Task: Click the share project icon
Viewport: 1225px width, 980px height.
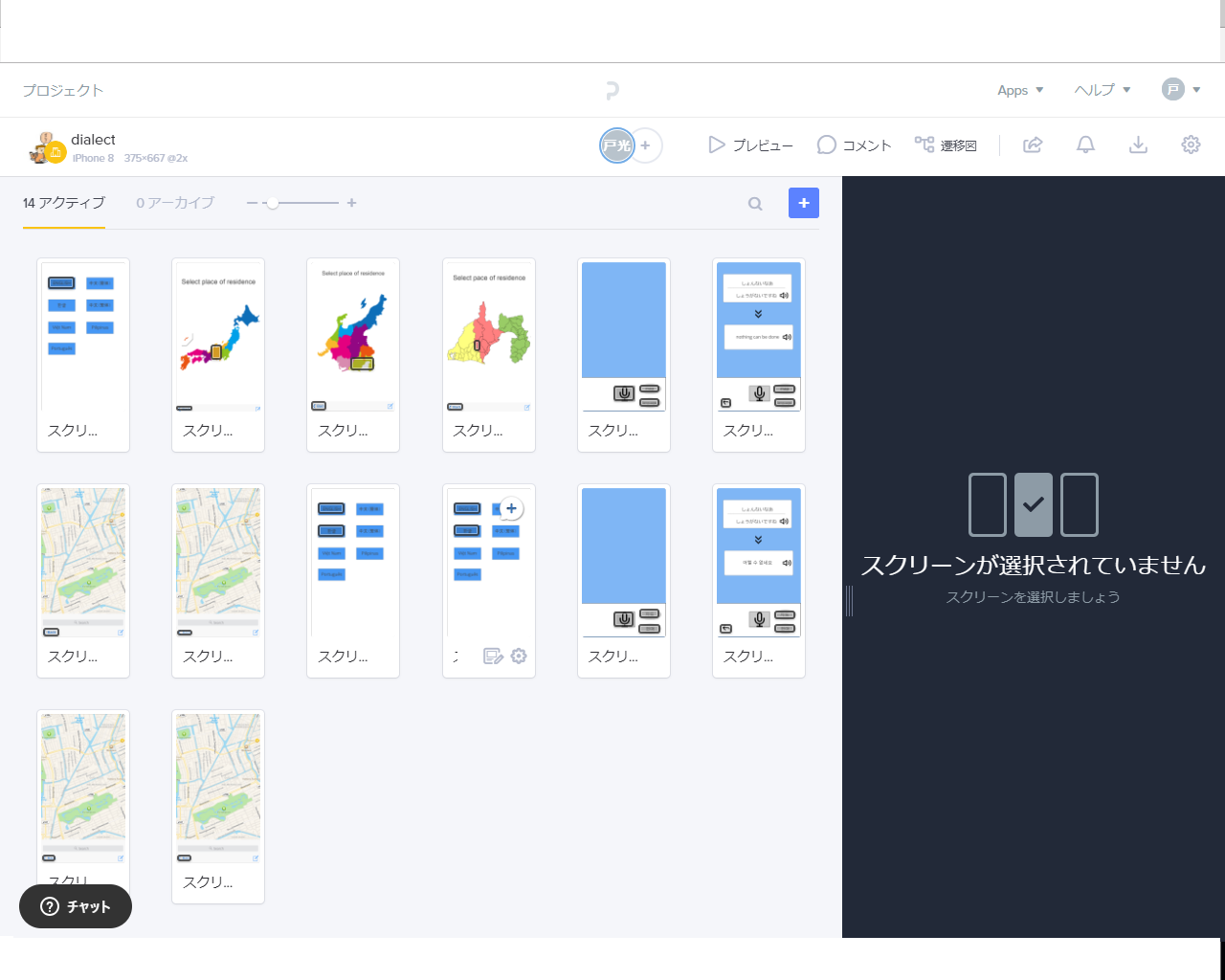Action: [x=1033, y=145]
